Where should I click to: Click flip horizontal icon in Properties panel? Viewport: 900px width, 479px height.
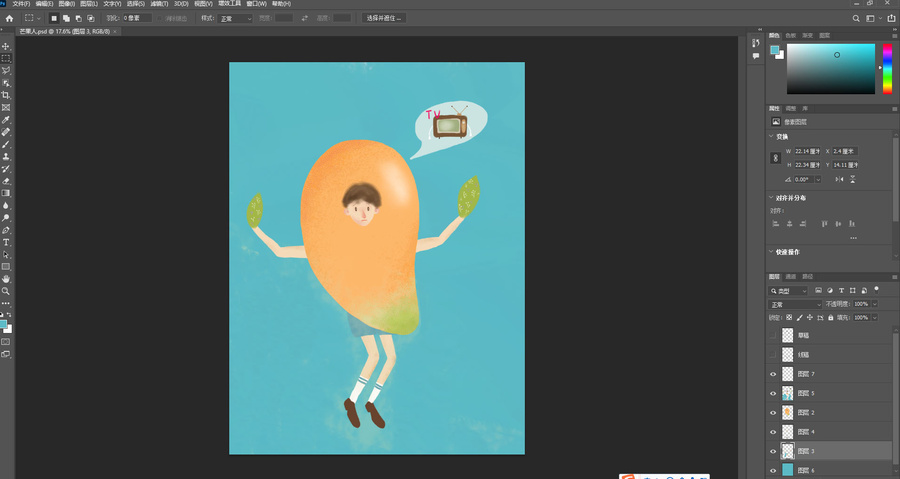[x=839, y=180]
